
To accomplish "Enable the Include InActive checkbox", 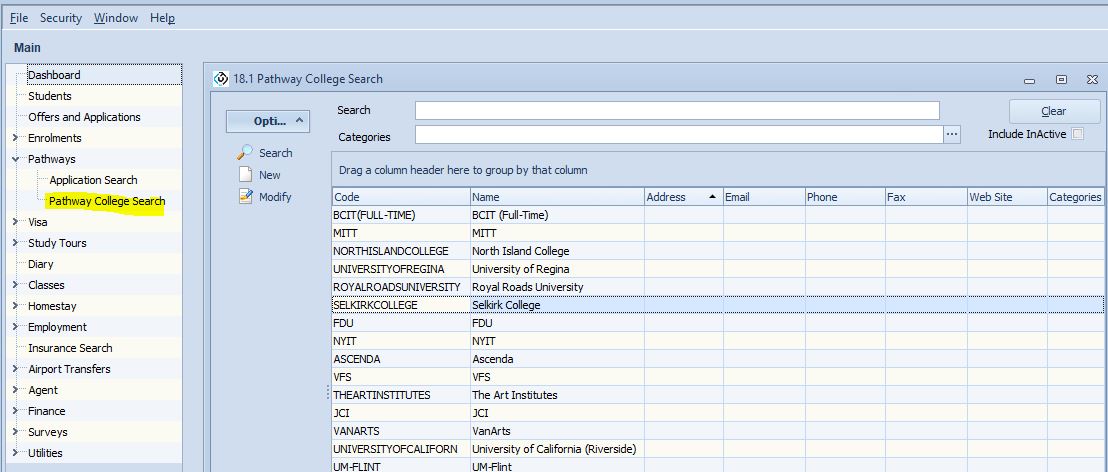I will coord(1077,134).
